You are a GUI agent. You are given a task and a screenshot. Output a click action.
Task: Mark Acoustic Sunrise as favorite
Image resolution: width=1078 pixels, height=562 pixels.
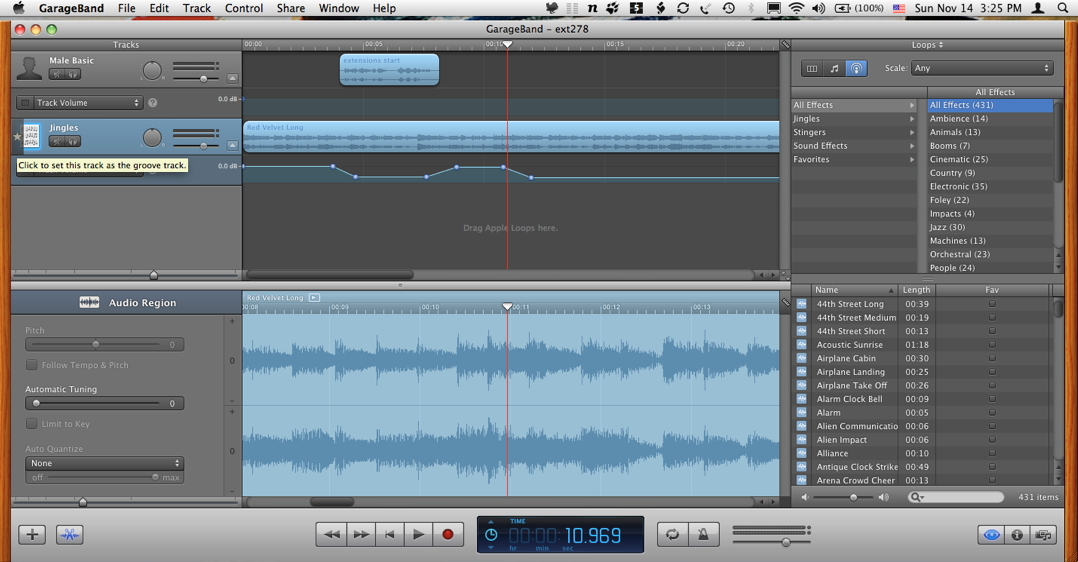992,345
